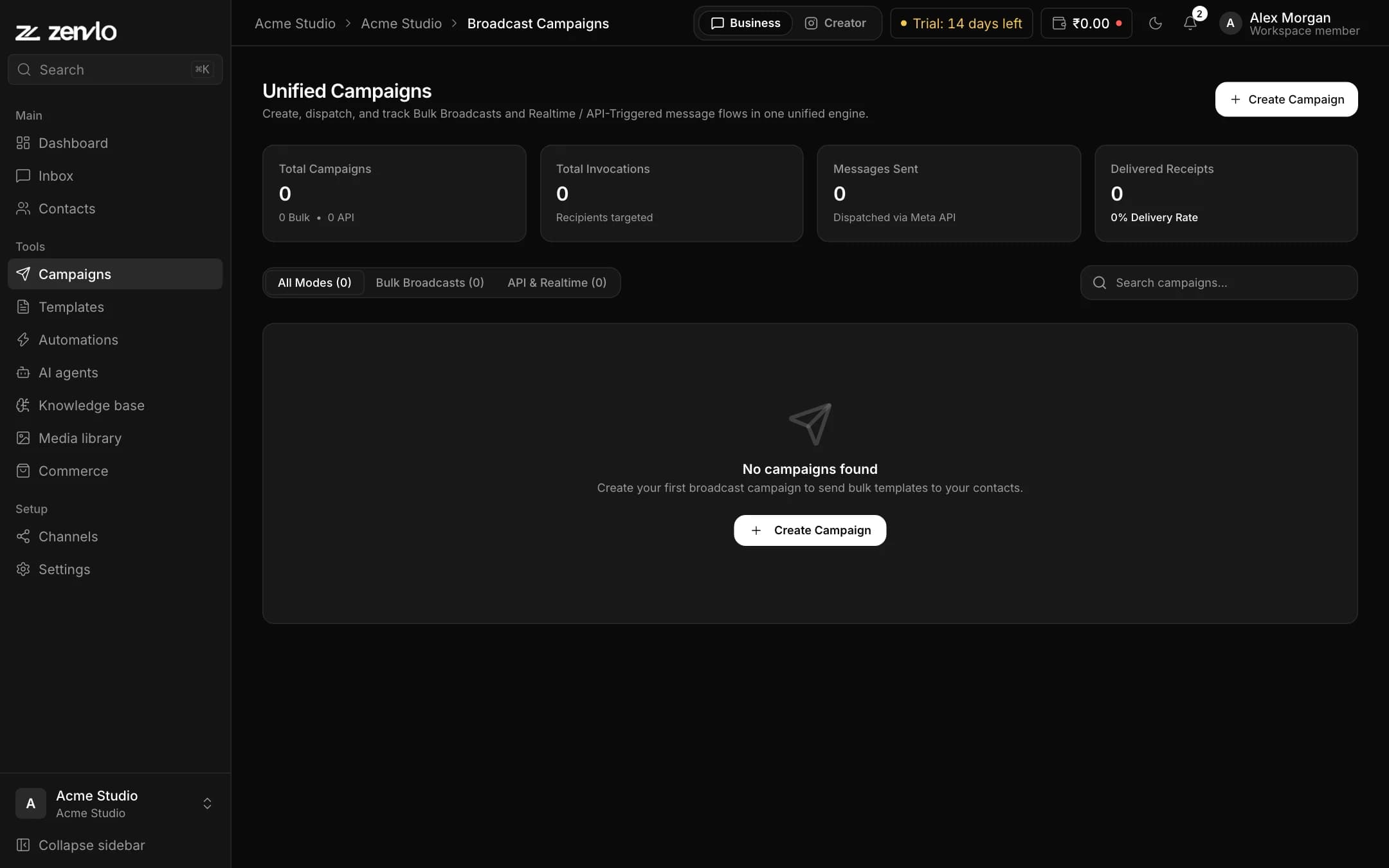Click Create Campaign in page header
1389x868 pixels.
[1286, 99]
